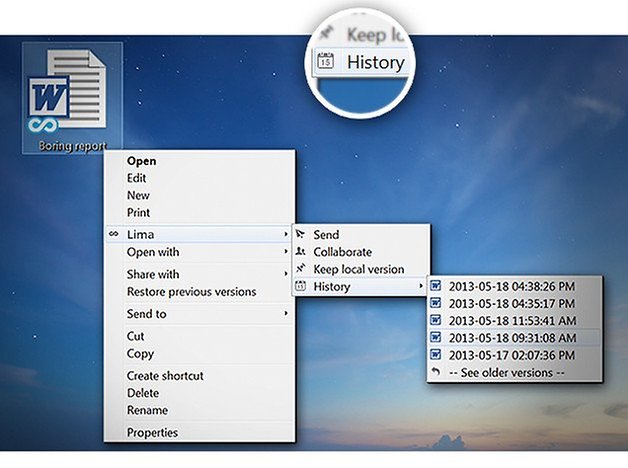Expand the Send to submenu arrow
The width and height of the screenshot is (628, 468).
click(286, 313)
